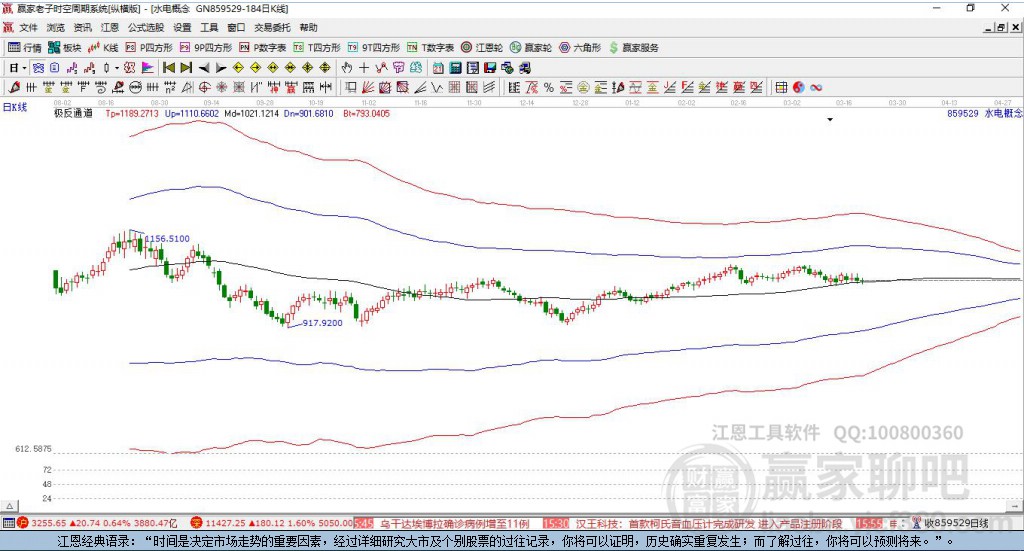Click the 917.9200 low price label
Image resolution: width=1024 pixels, height=551 pixels.
[x=323, y=323]
